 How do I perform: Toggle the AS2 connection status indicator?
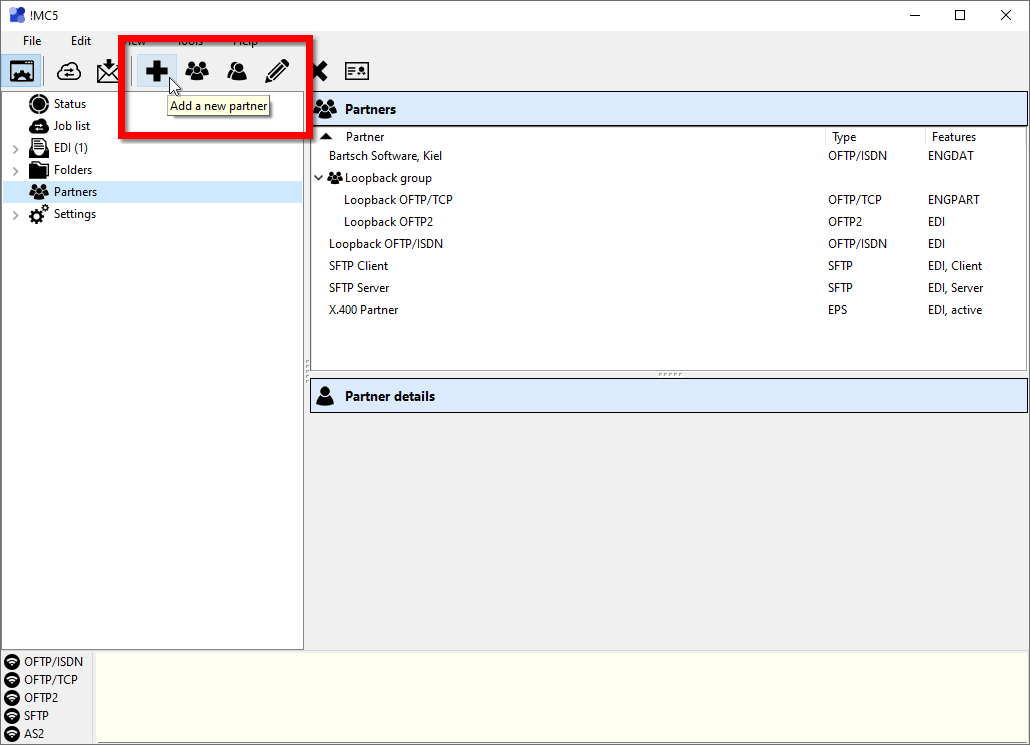10,733
